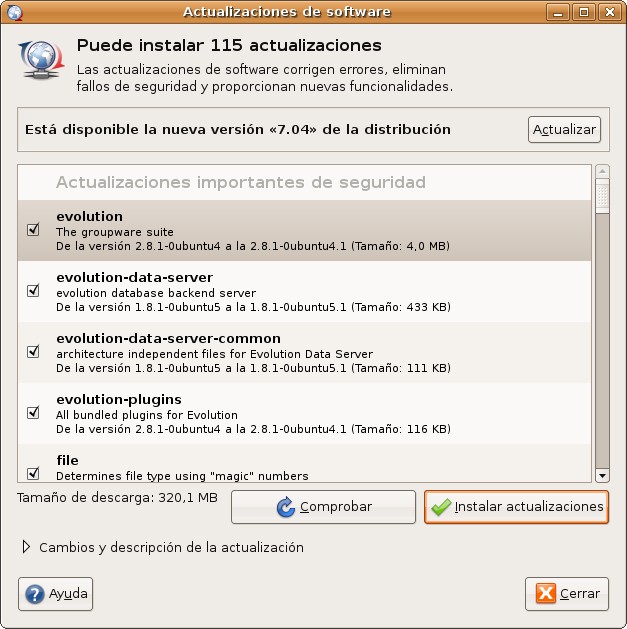Screen dimensions: 627x629
Task: Select the evolution-data-server-common package name
Action: pos(168,339)
